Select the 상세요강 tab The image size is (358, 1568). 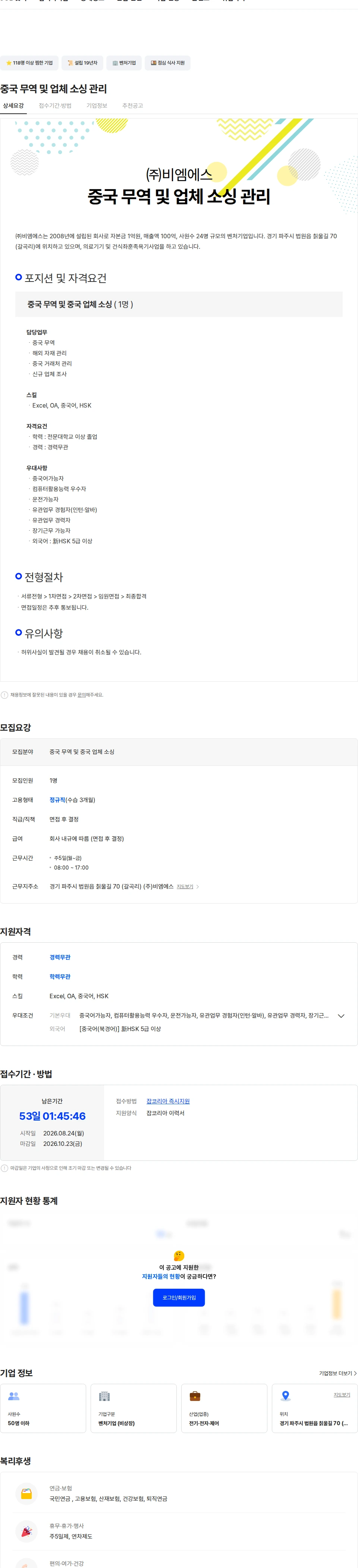[13, 106]
